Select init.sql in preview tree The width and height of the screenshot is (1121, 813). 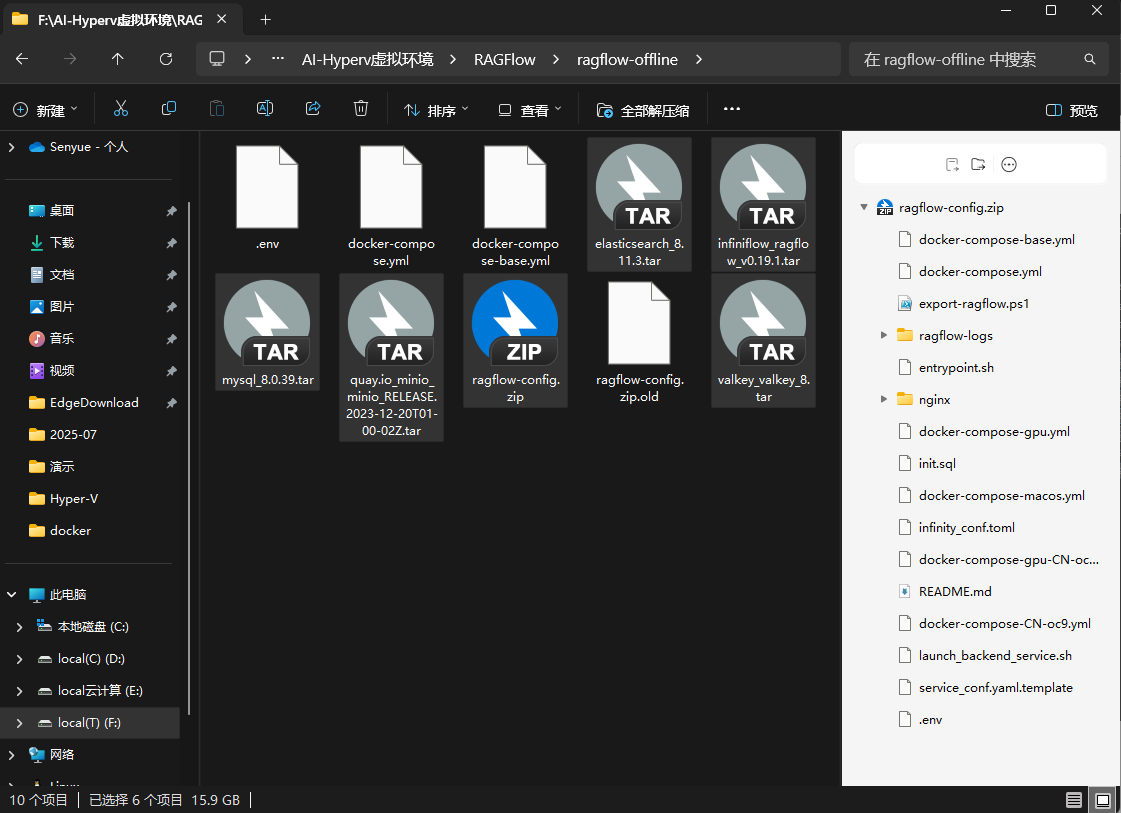click(x=937, y=463)
